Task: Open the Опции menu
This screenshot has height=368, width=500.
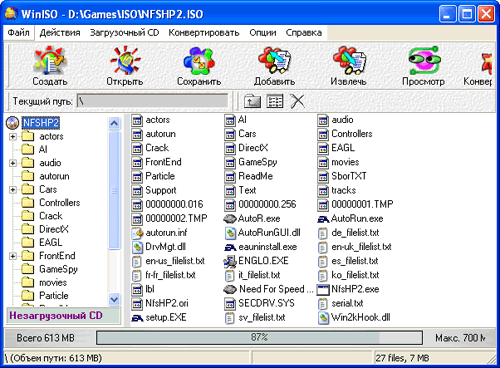Action: tap(263, 33)
